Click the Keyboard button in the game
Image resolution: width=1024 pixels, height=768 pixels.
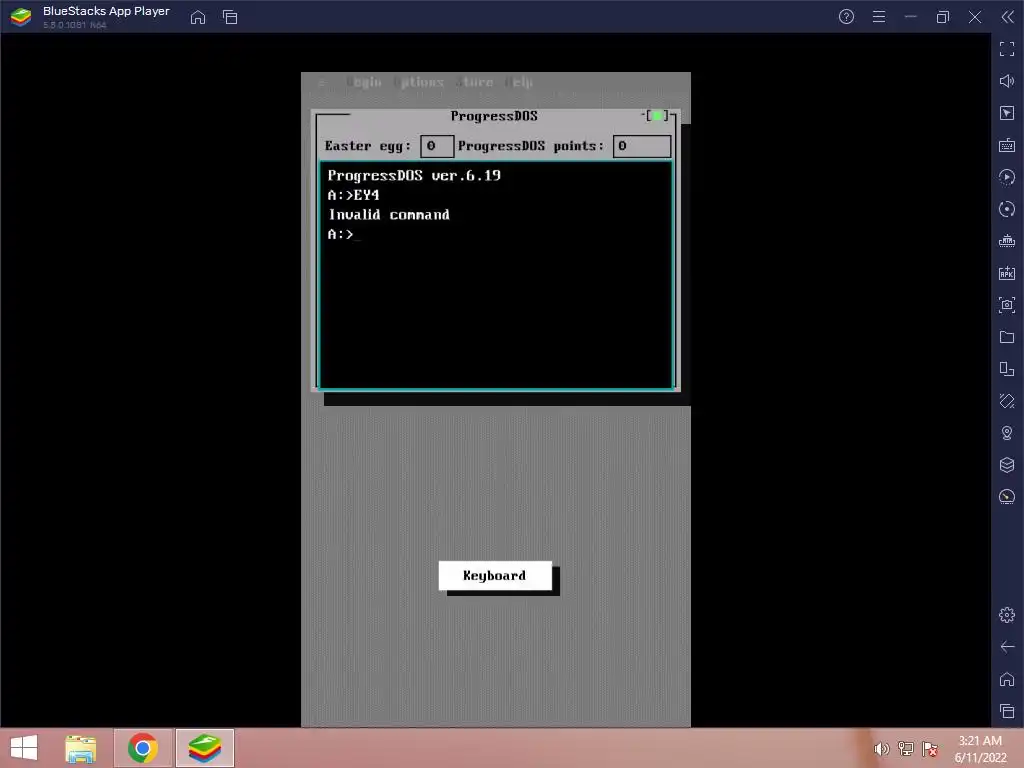coord(495,575)
